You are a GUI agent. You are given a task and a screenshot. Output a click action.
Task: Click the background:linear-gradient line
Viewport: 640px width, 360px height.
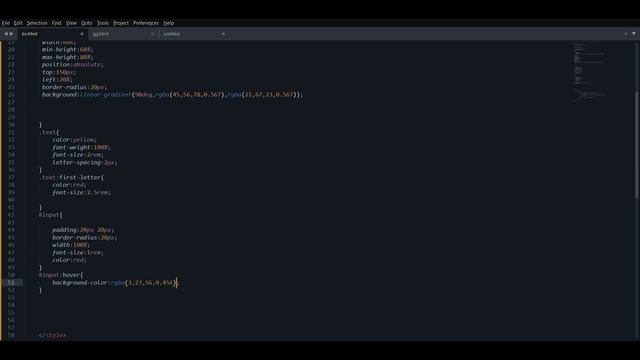(172, 95)
